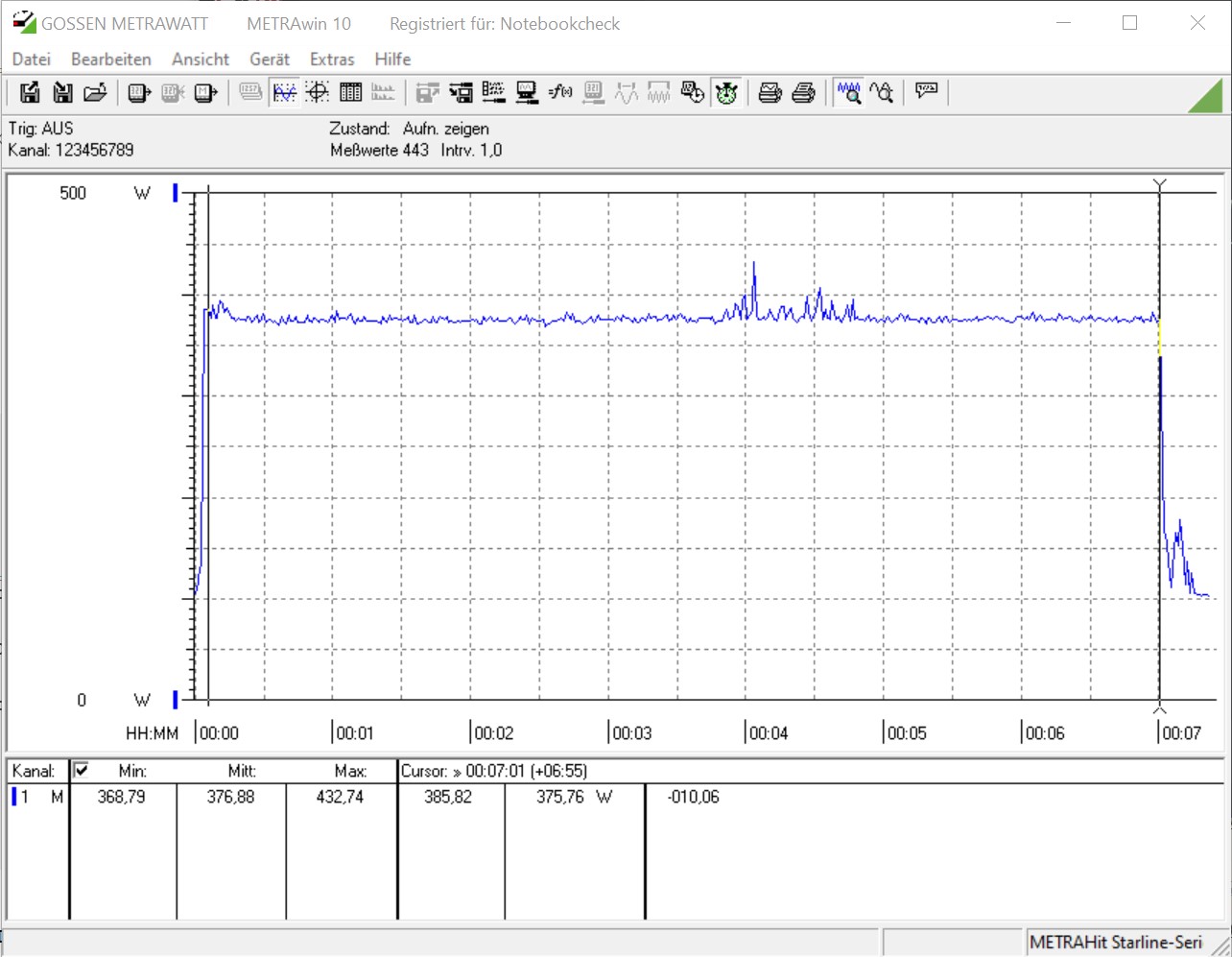Select the Y-t curve graph view icon
The image size is (1232, 957).
[285, 92]
